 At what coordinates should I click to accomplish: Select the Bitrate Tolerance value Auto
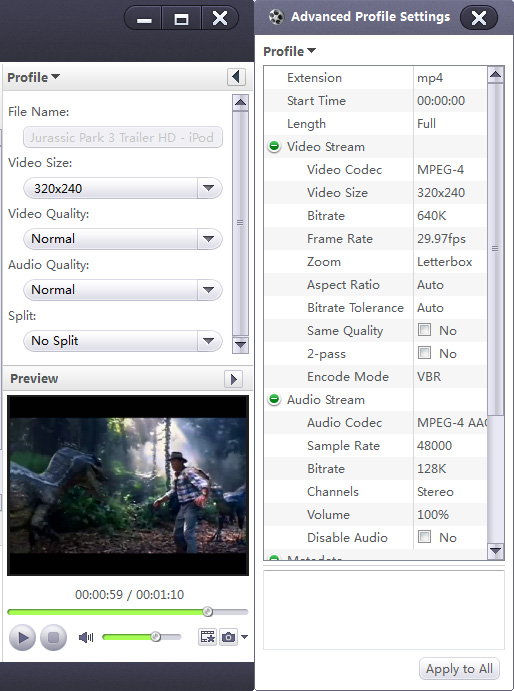(430, 308)
